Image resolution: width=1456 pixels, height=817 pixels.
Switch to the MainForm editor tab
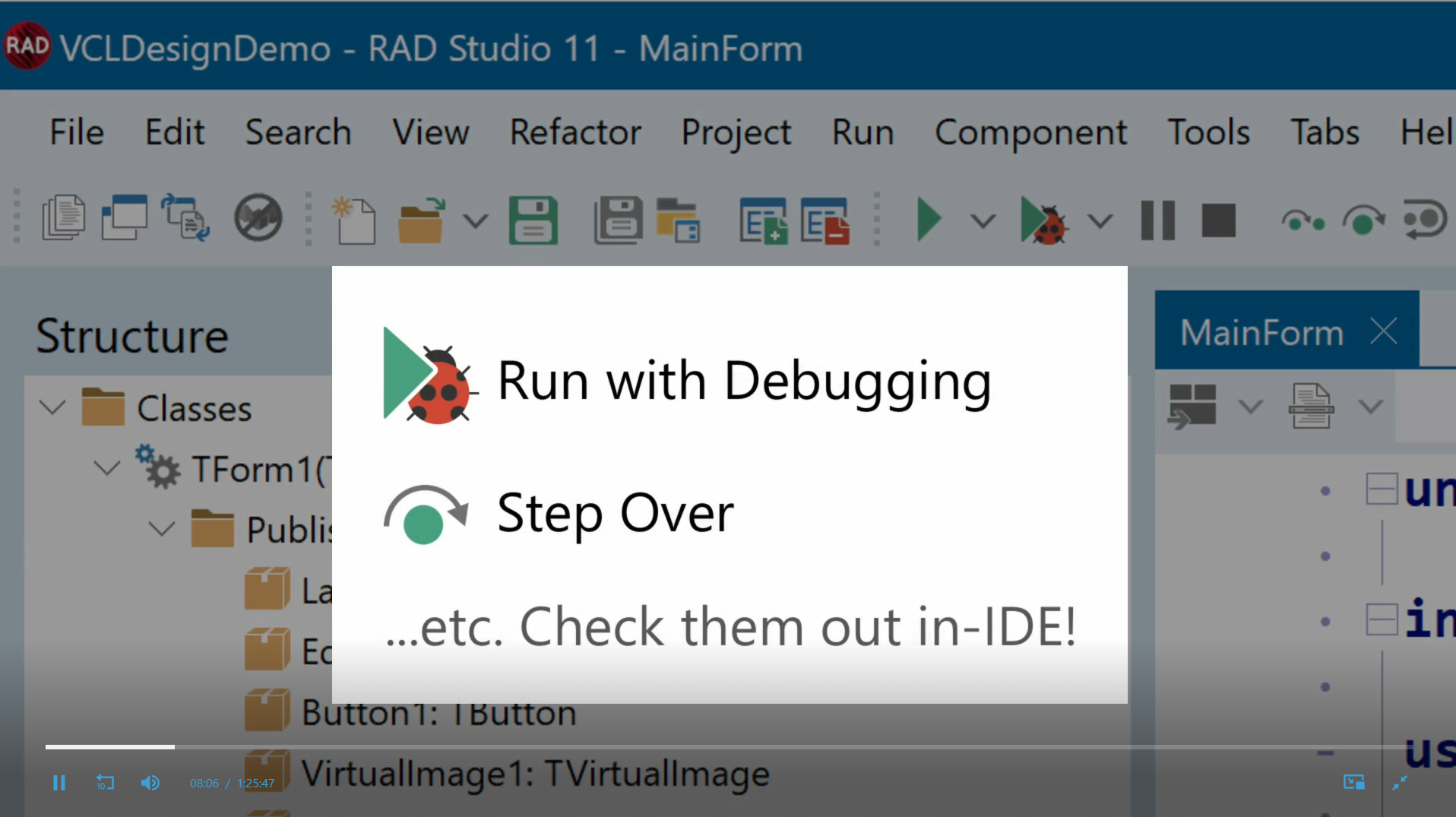point(1261,332)
